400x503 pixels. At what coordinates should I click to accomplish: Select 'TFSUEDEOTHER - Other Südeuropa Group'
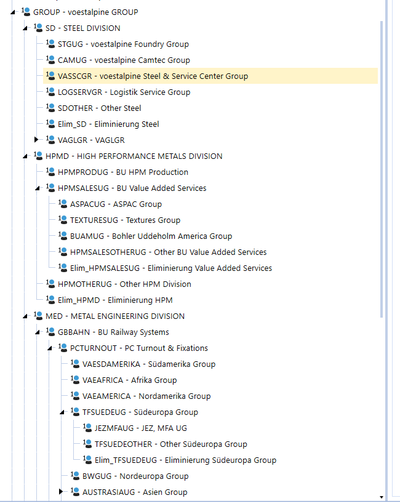click(x=171, y=444)
